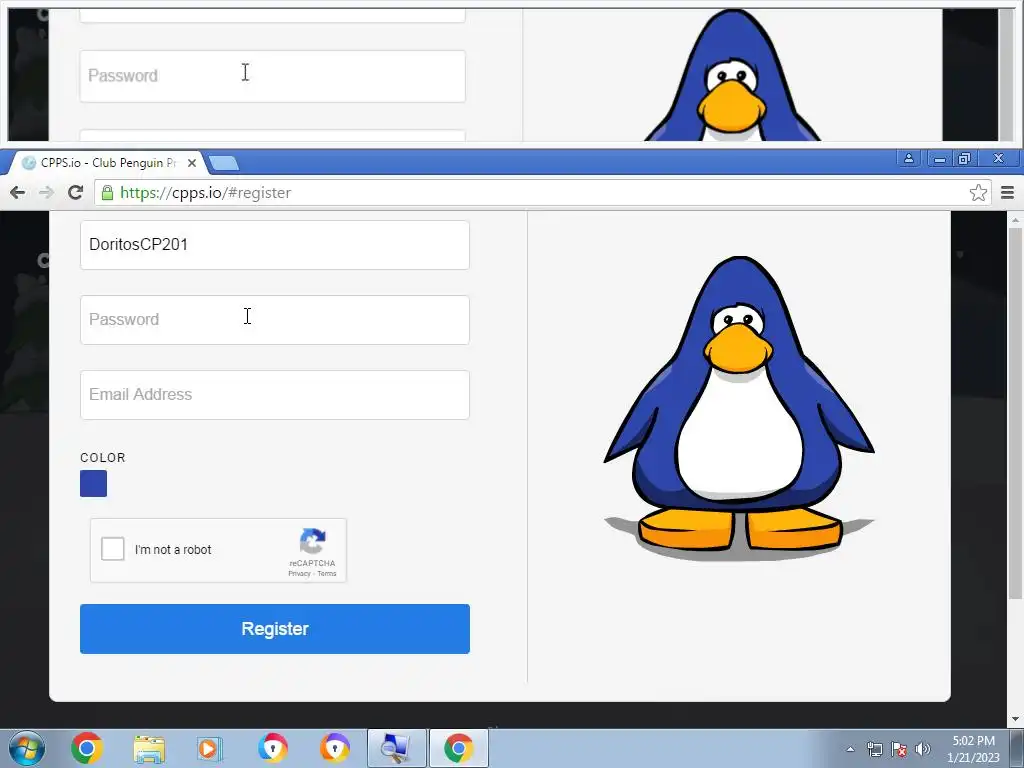
Task: Click the reCAPTCHA logo
Action: pyautogui.click(x=313, y=541)
